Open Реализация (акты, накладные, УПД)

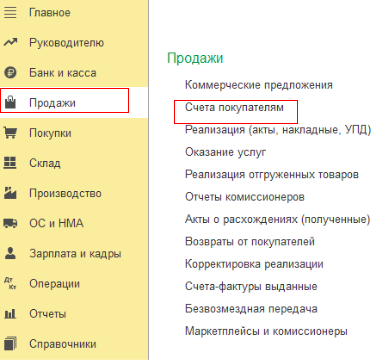(278, 130)
